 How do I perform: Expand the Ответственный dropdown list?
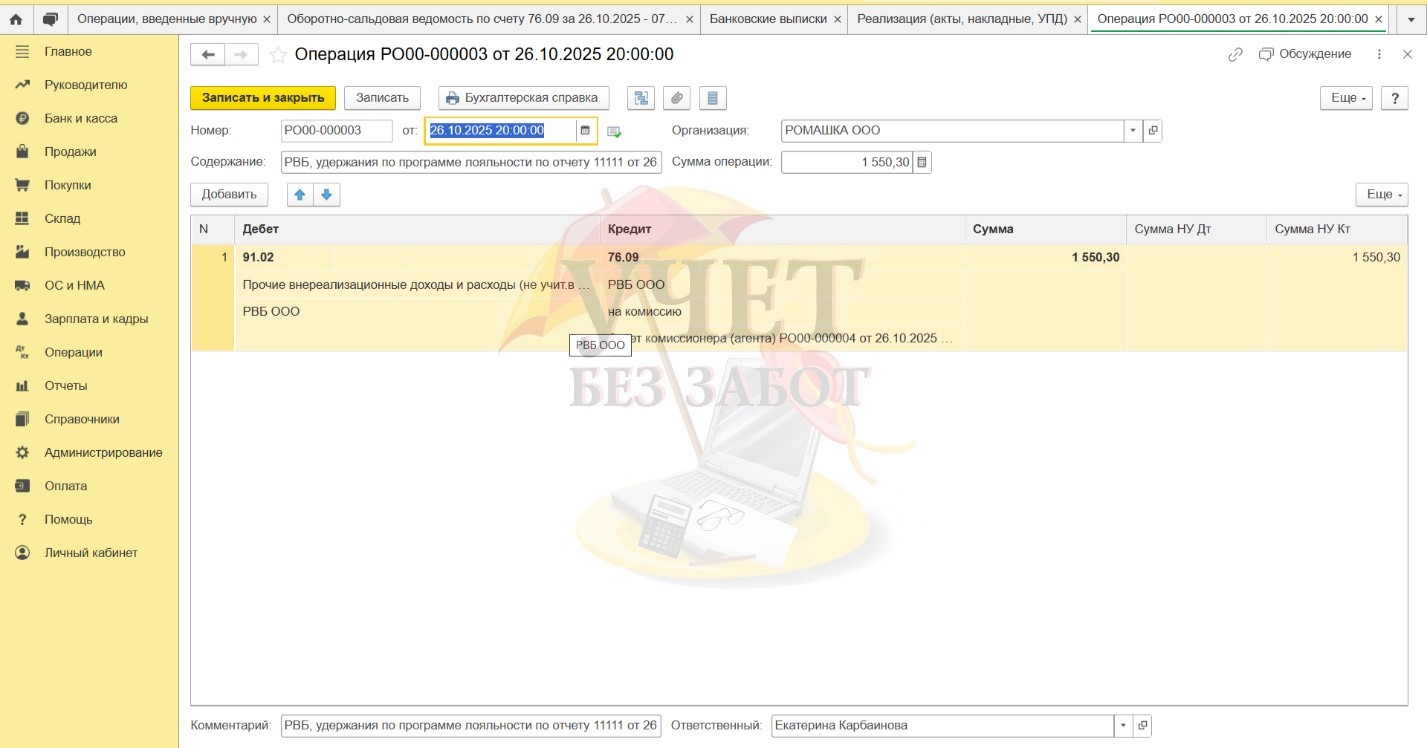[x=1123, y=726]
